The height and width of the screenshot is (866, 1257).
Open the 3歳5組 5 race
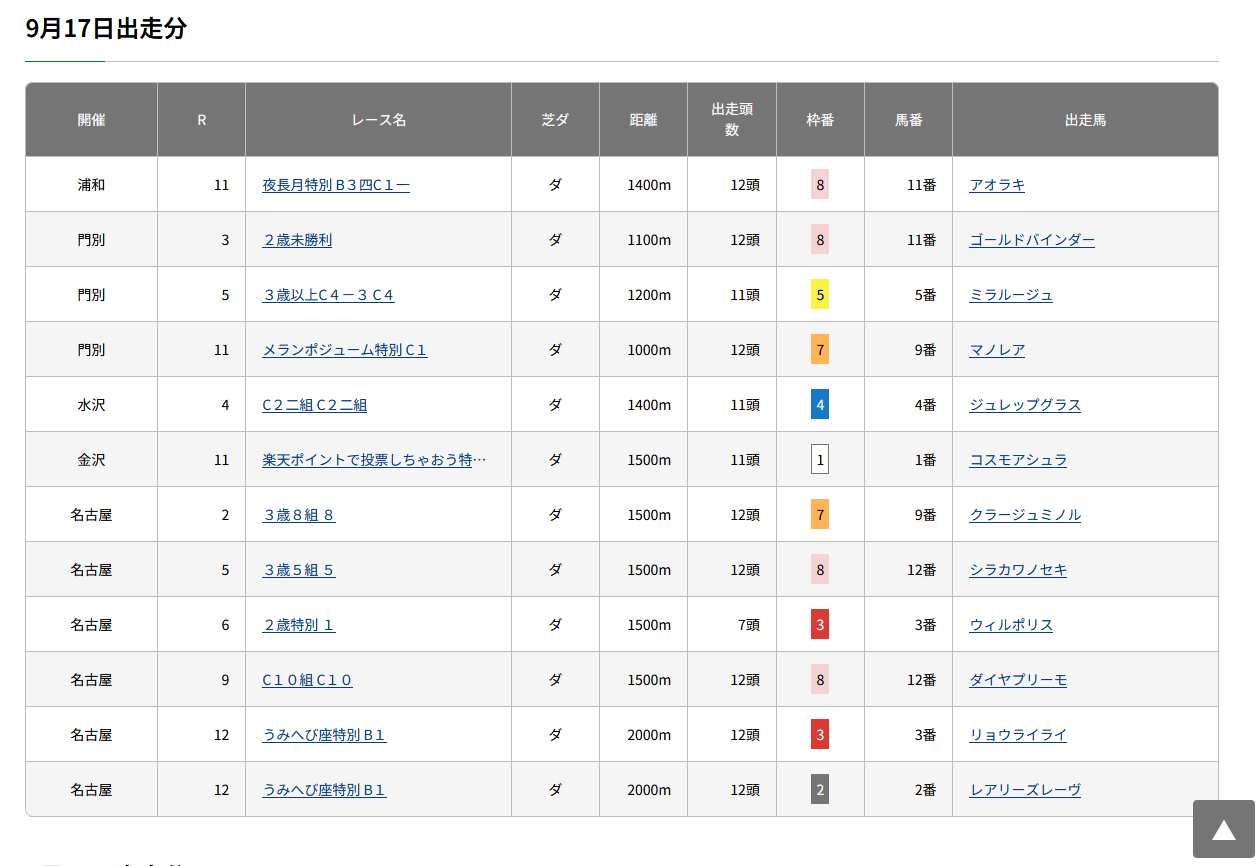coord(299,570)
